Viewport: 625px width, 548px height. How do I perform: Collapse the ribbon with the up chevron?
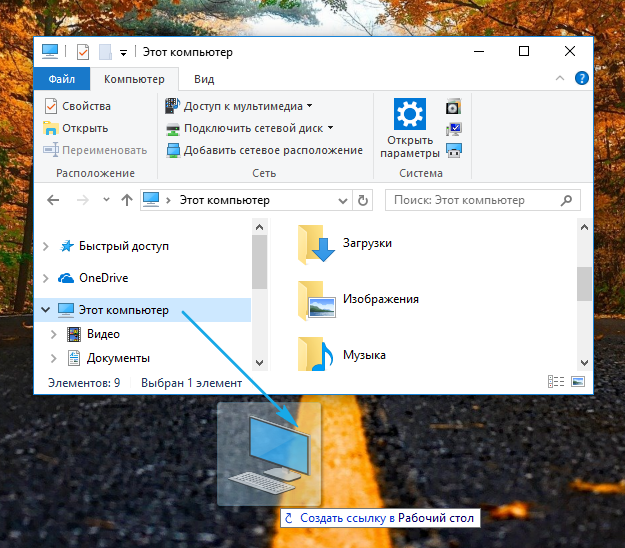(560, 78)
